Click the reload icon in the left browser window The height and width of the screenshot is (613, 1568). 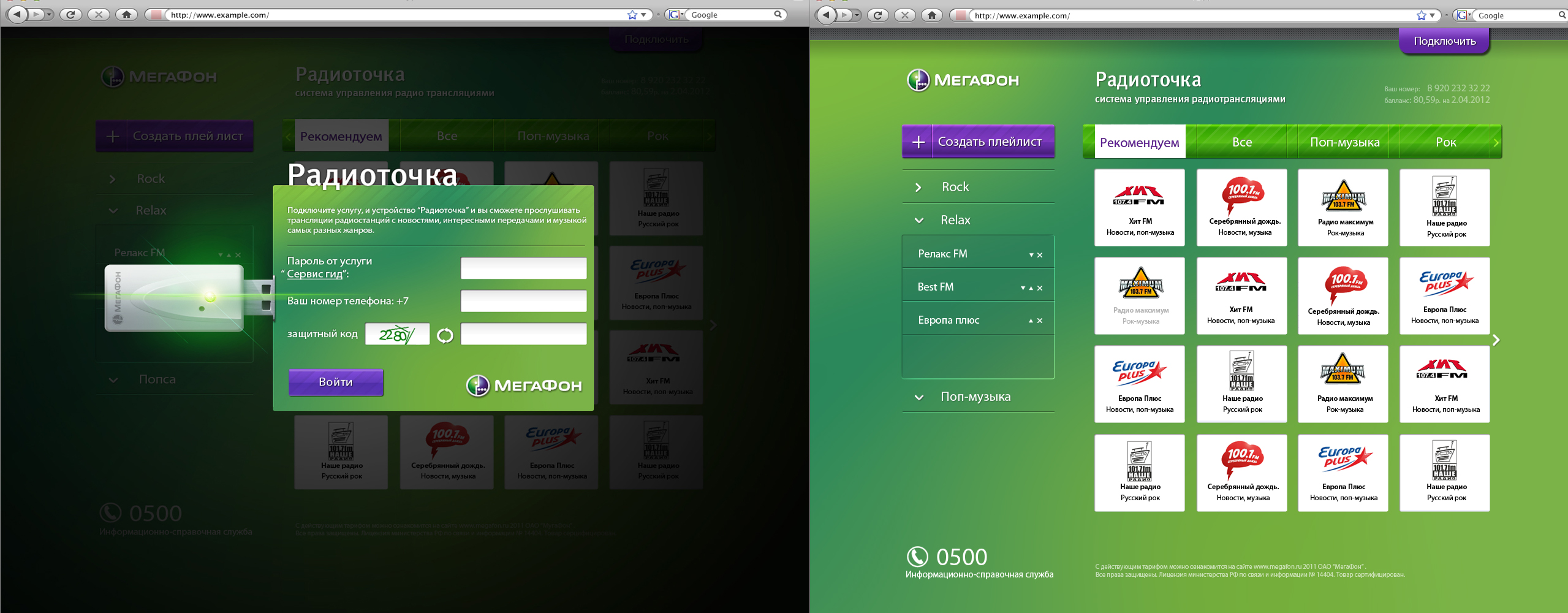[x=70, y=15]
